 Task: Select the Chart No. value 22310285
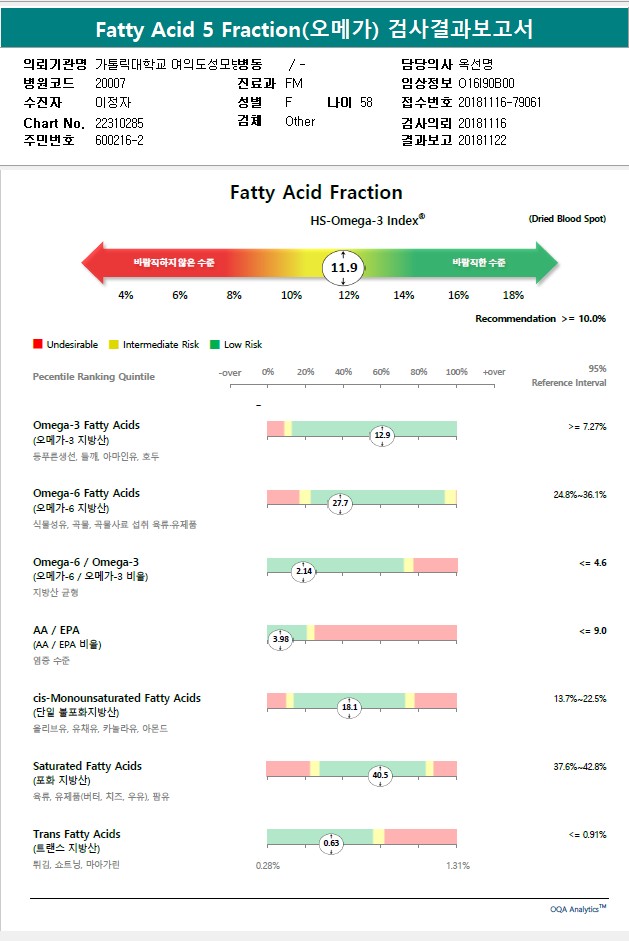tap(119, 123)
